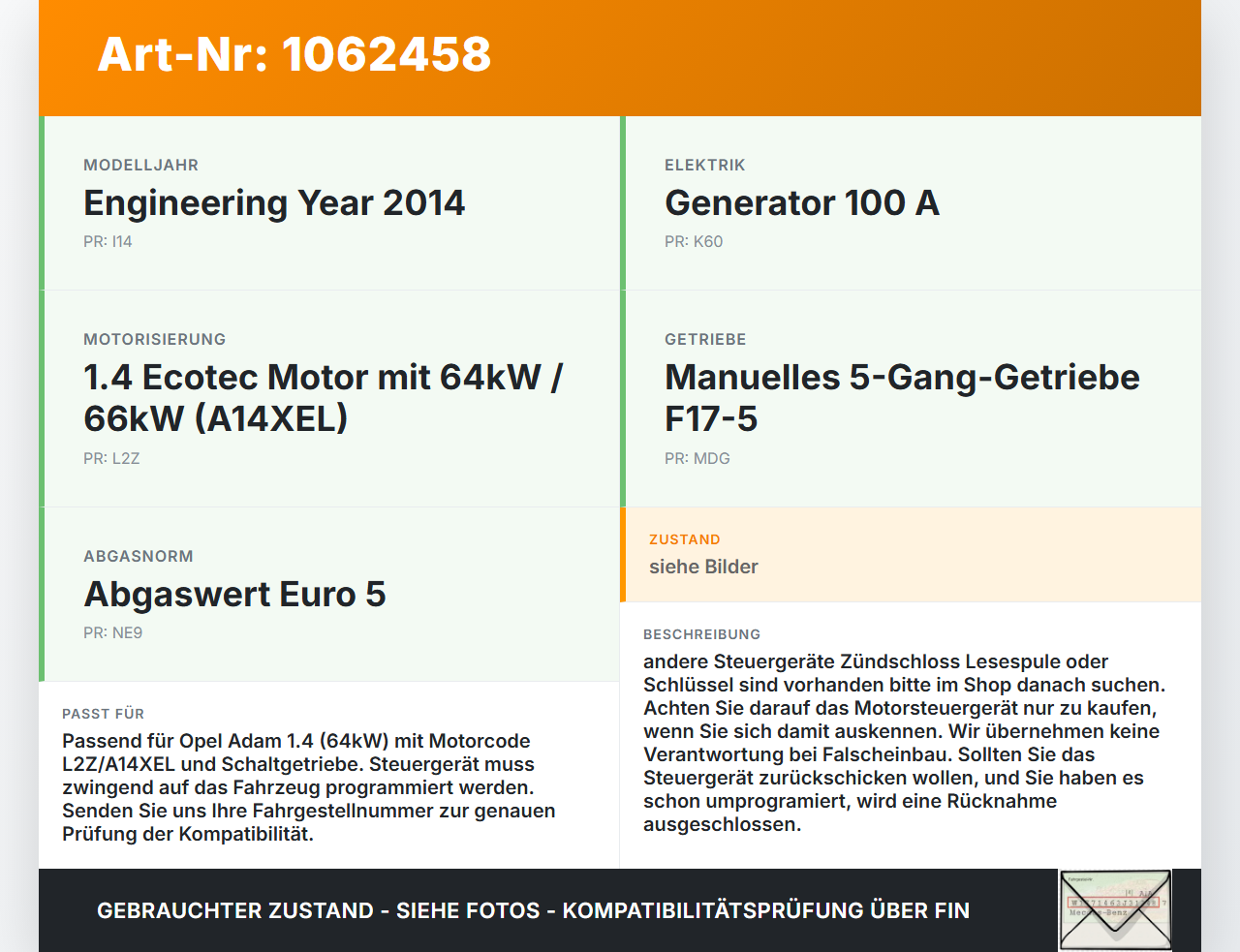Click the Getriebe category label
Viewport: 1240px width, 952px height.
click(705, 339)
